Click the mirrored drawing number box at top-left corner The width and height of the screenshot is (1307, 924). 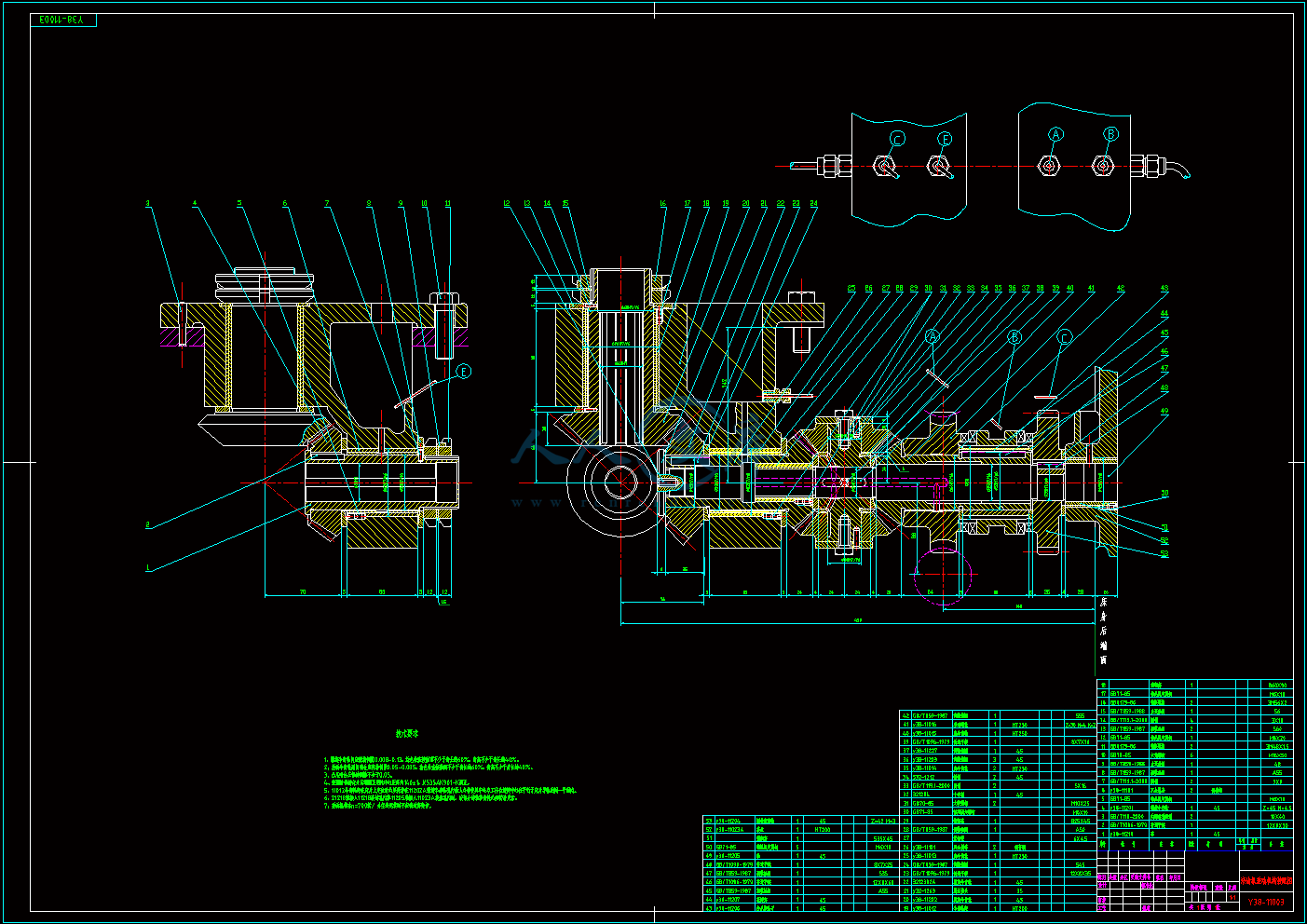tap(63, 20)
